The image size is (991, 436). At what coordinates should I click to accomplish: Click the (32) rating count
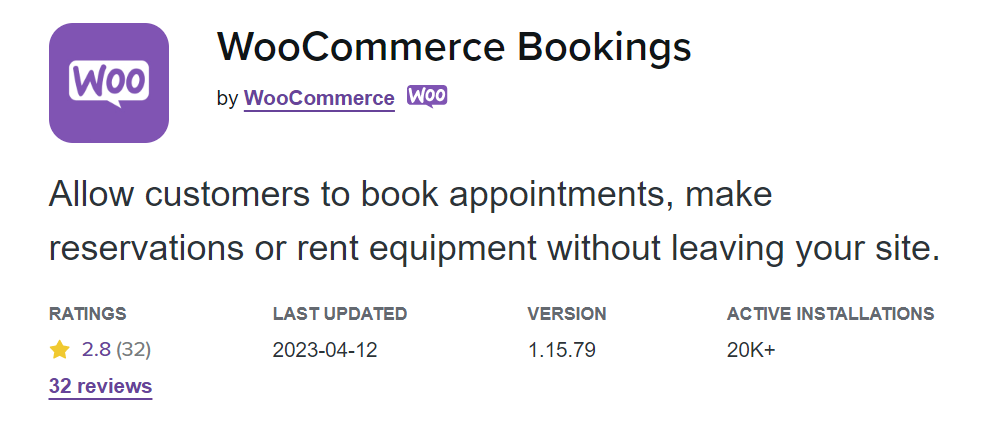pos(134,350)
